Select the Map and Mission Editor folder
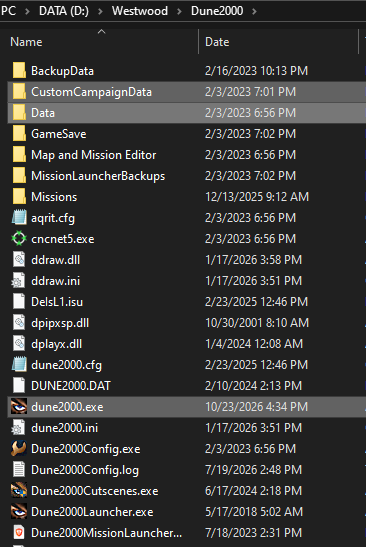 pyautogui.click(x=187, y=155)
